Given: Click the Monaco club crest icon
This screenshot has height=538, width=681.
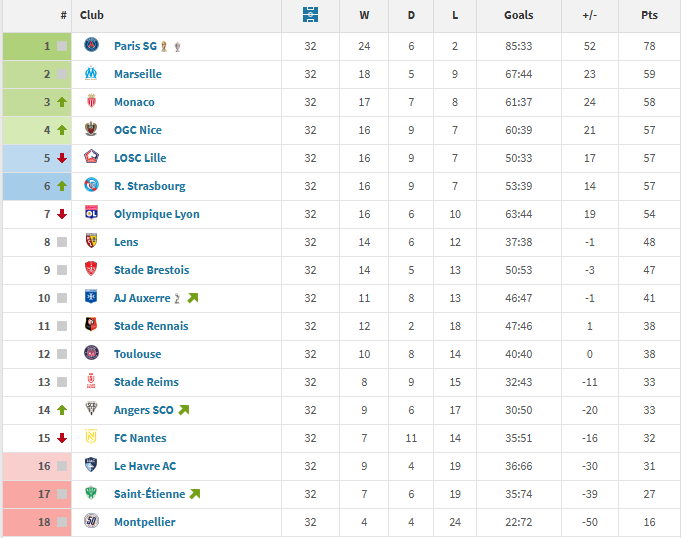Looking at the screenshot, I should pos(92,102).
